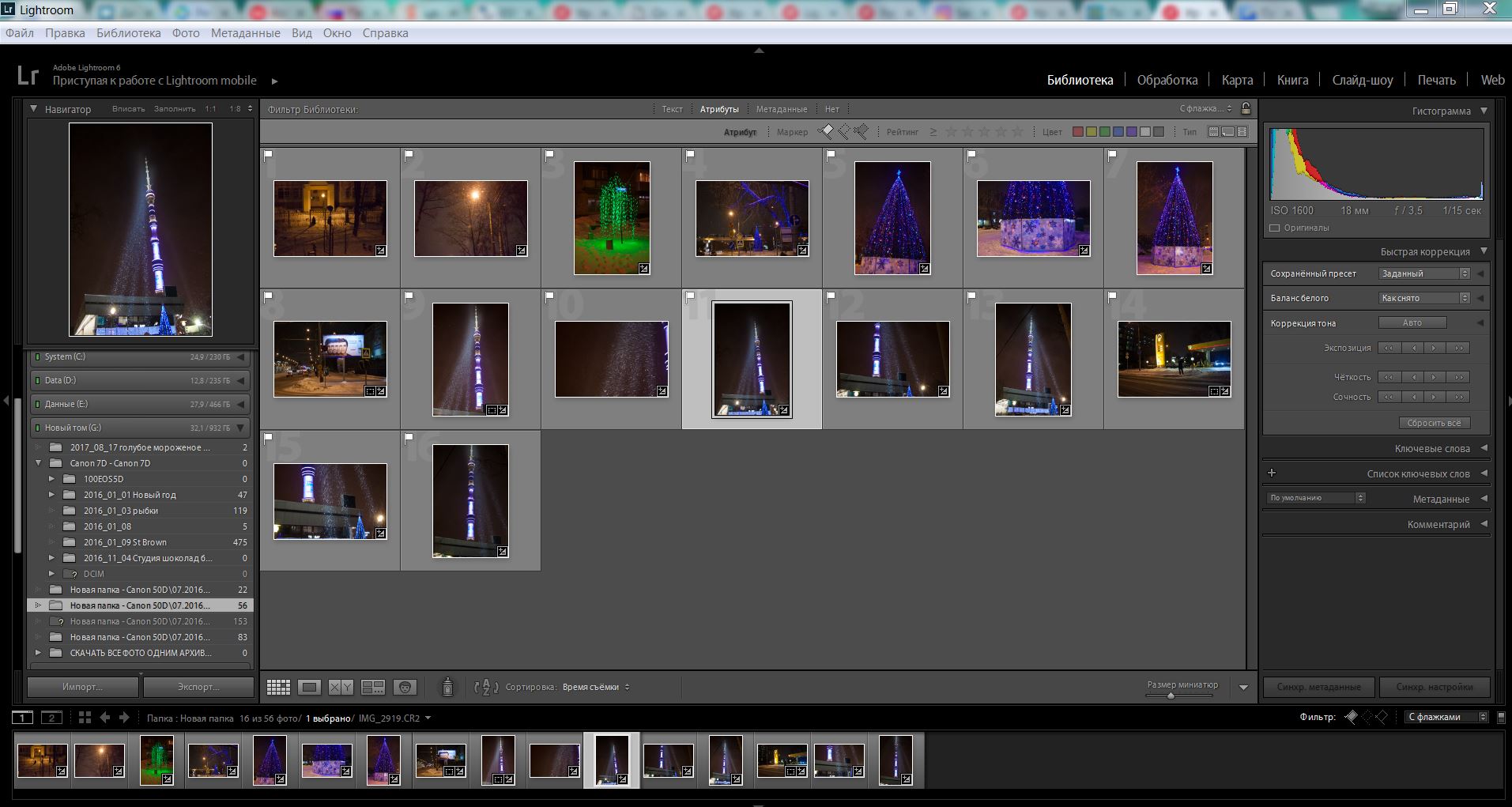Select the red color label filter swatch
The width and height of the screenshot is (1512, 807).
[1077, 132]
